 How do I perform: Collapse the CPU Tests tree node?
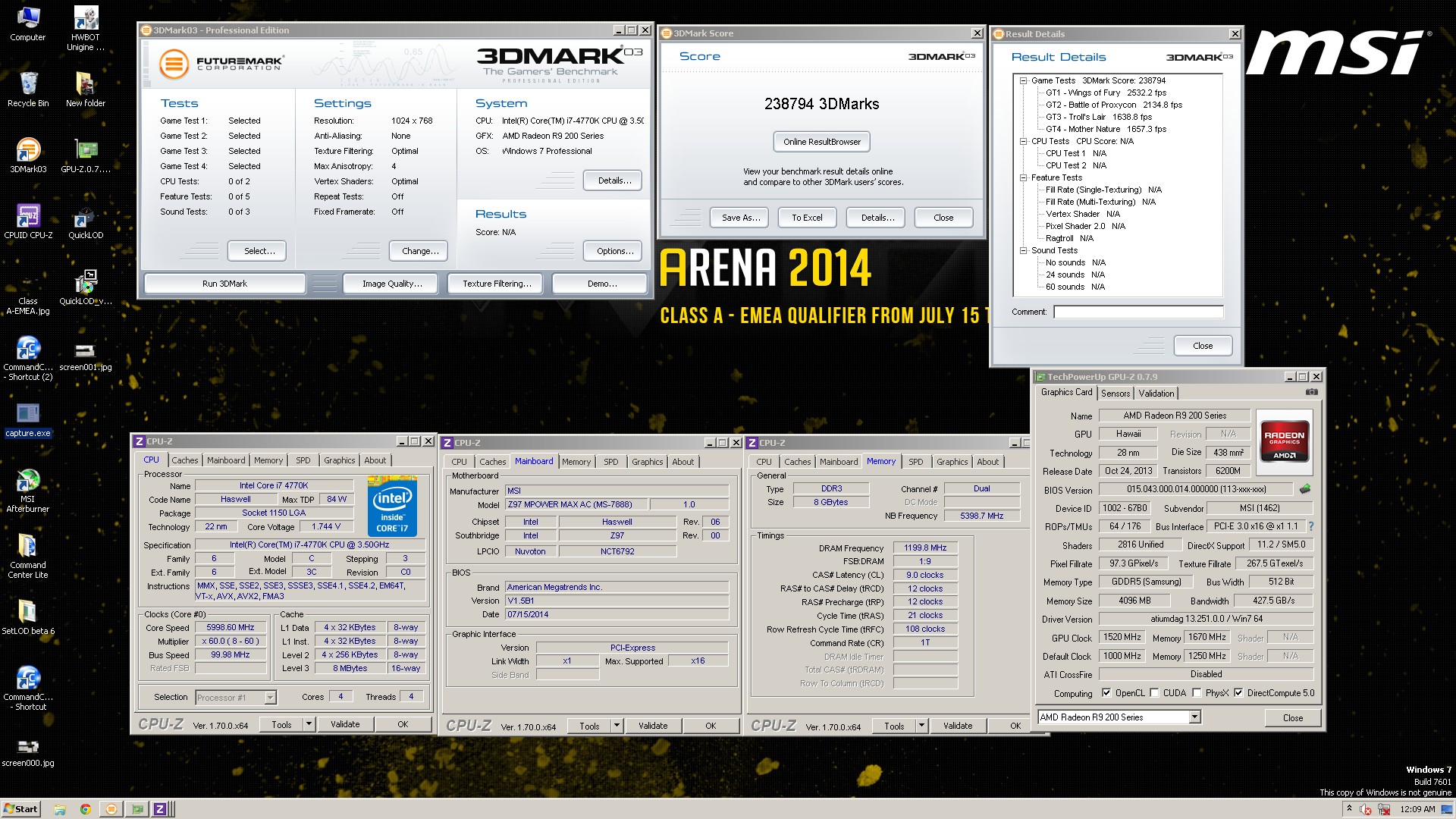pyautogui.click(x=1023, y=141)
